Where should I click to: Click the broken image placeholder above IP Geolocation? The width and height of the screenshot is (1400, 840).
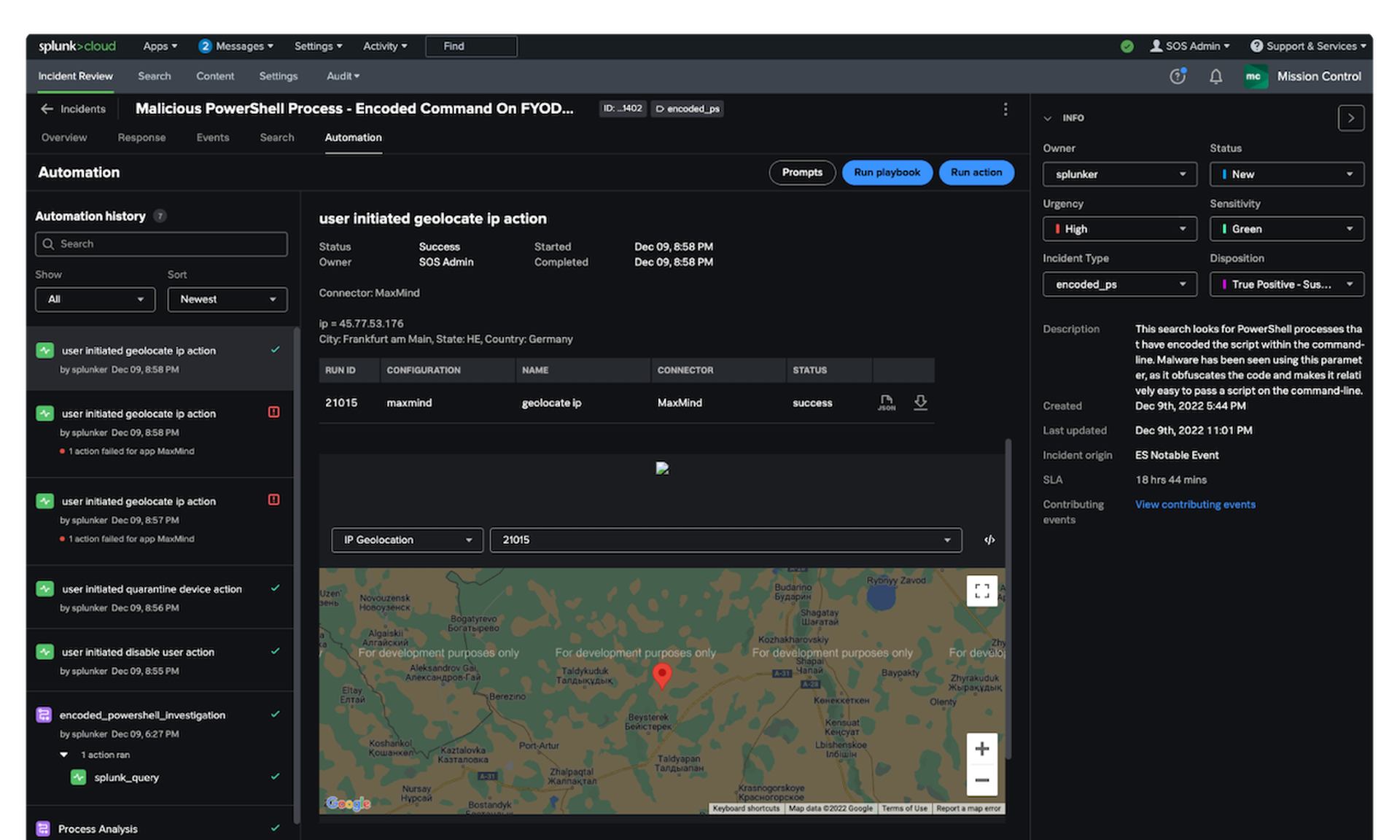(662, 468)
